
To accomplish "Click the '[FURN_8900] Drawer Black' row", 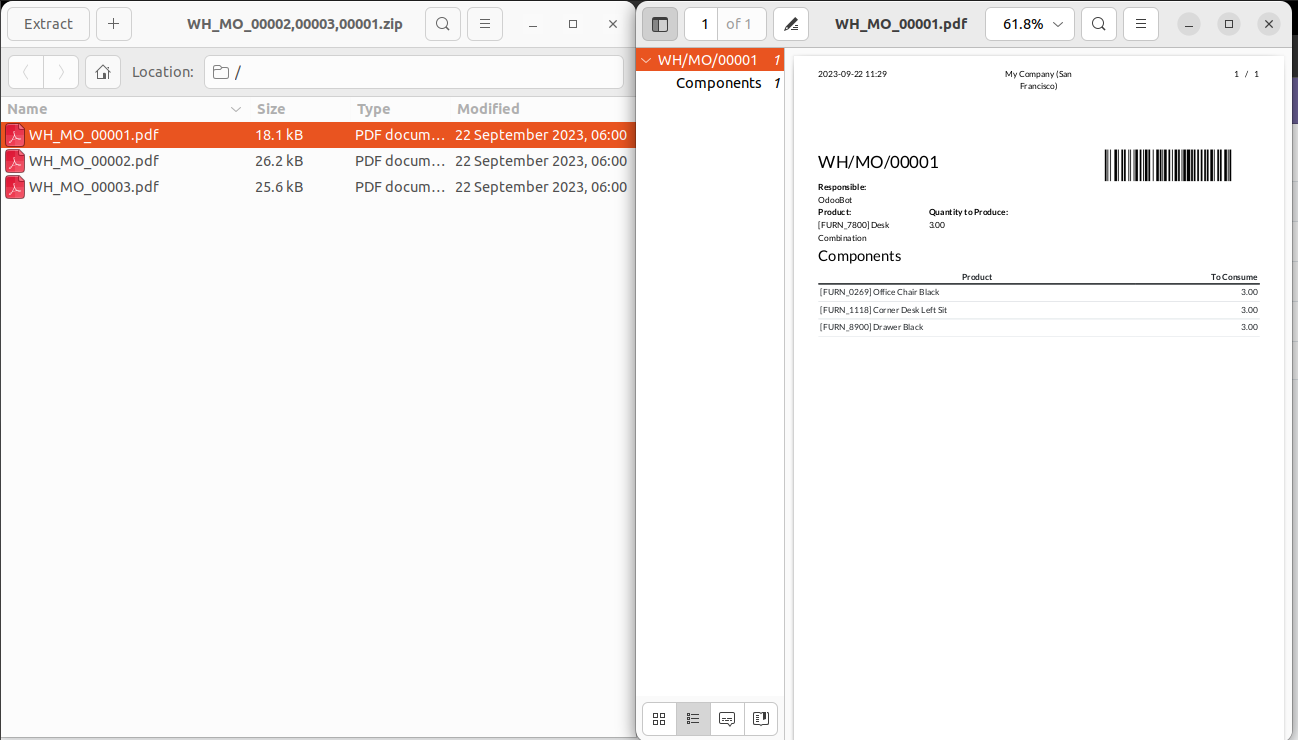I will [x=1038, y=327].
